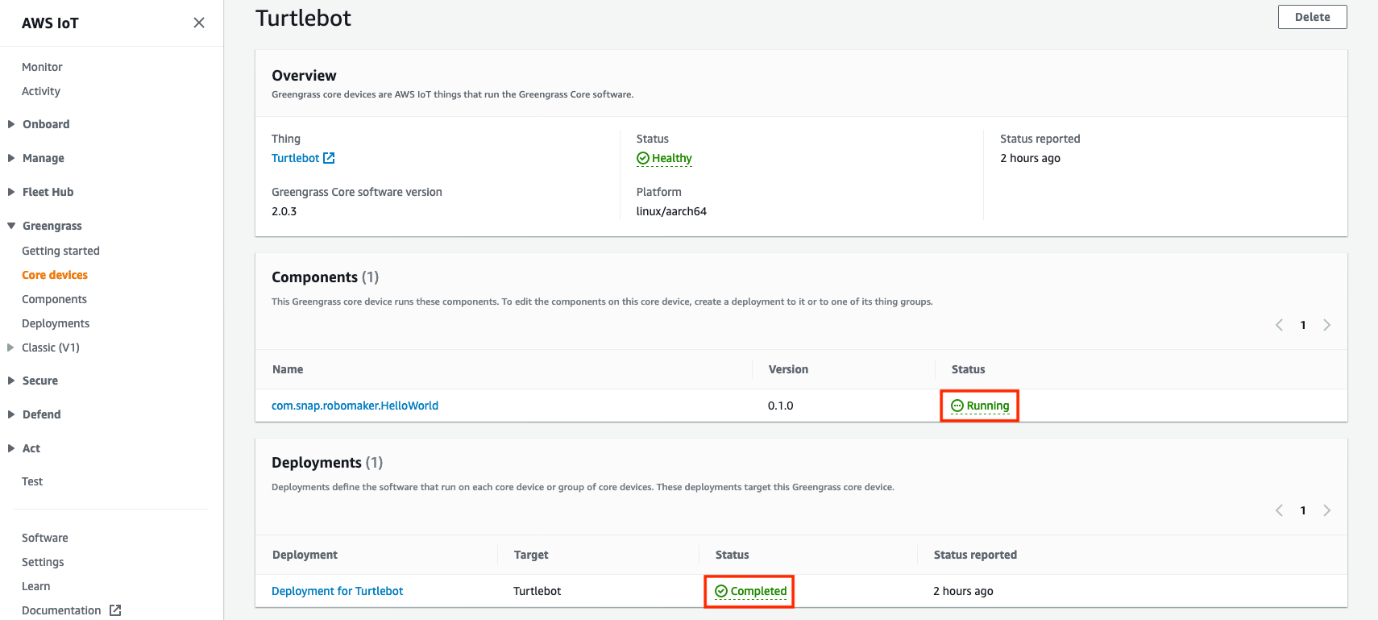Click Status reported column header in Deployments
This screenshot has height=620, width=1378.
(975, 555)
